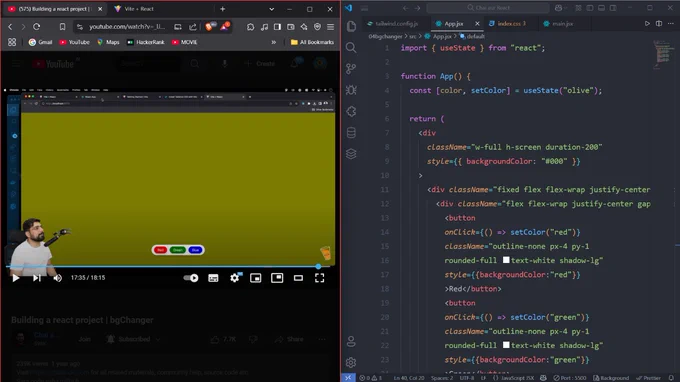Open the VS Code Accounts menu
Image resolution: width=680 pixels, height=382 pixels.
351,342
